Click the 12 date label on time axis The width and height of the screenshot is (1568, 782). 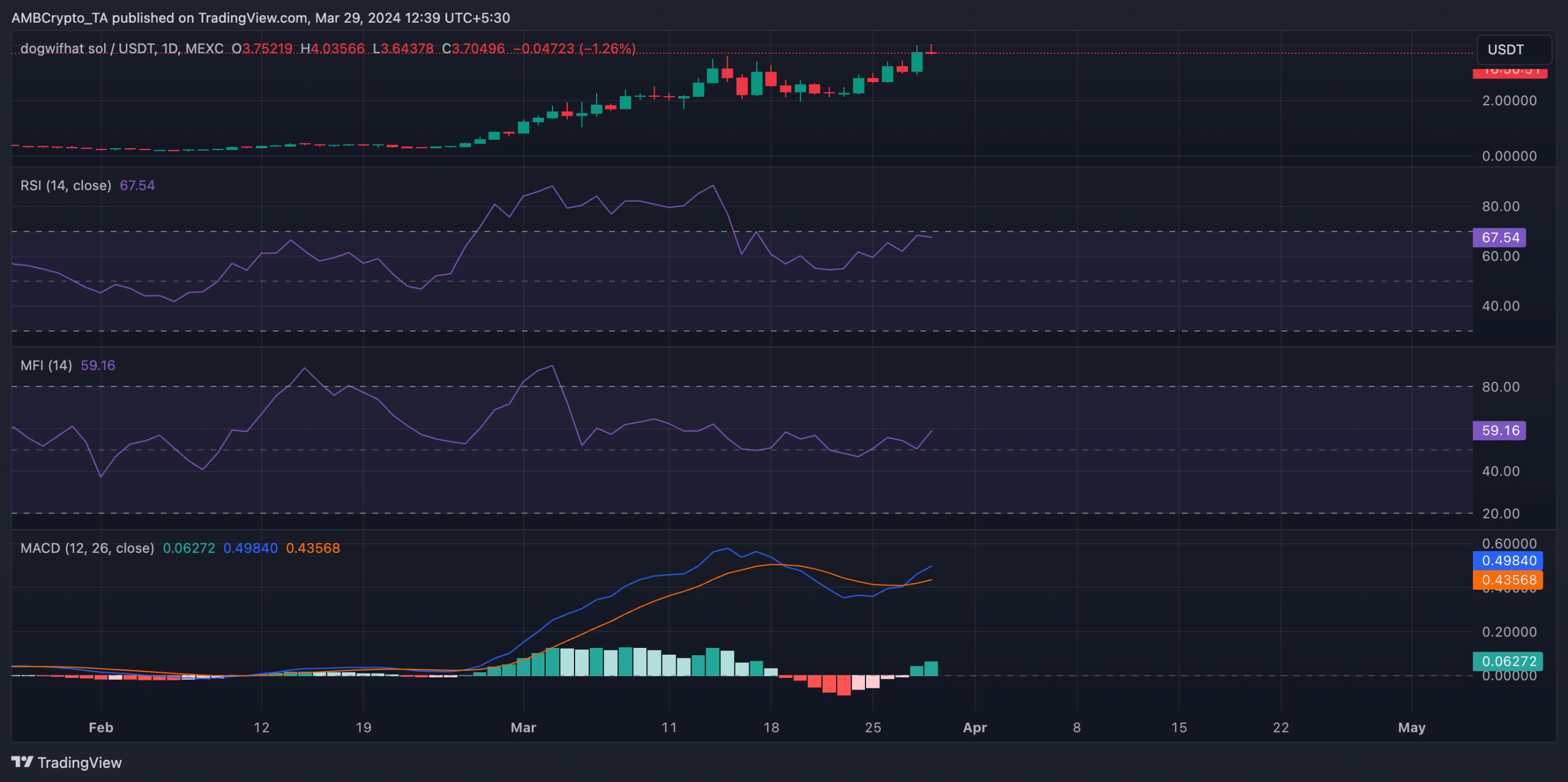coord(262,727)
